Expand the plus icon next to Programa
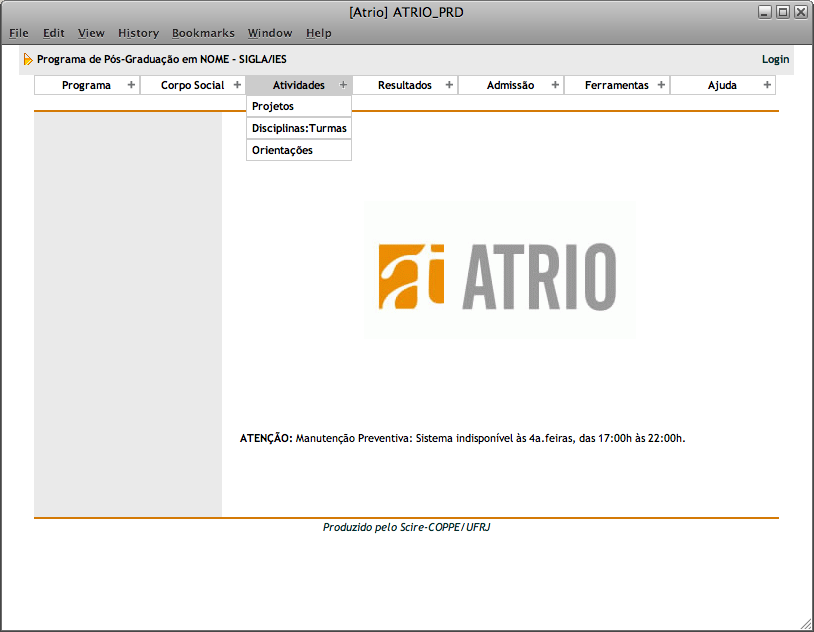This screenshot has width=814, height=632. point(131,85)
